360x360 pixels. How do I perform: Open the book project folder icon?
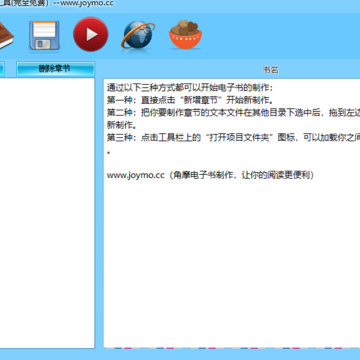click(x=5, y=36)
